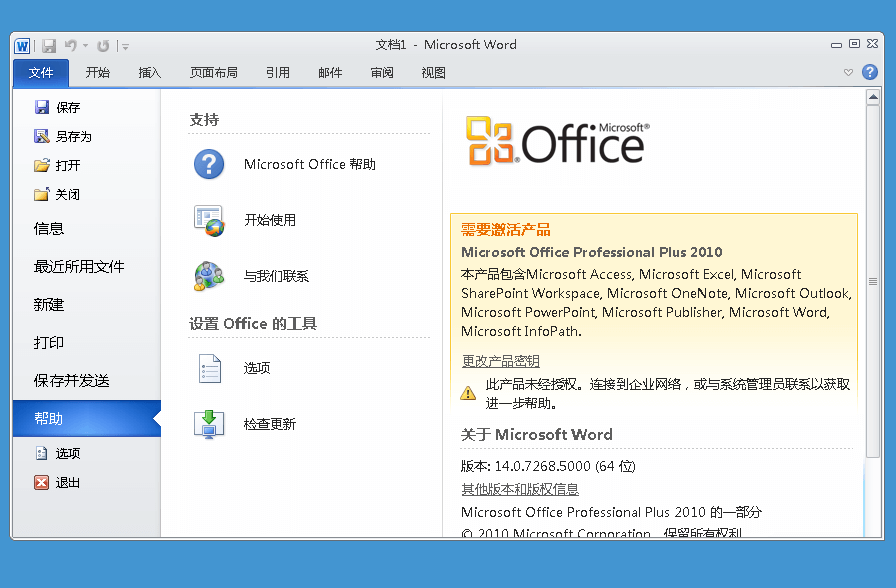Click the 需要激活产品 heading text
Screen dimensions: 896x588
[x=506, y=230]
